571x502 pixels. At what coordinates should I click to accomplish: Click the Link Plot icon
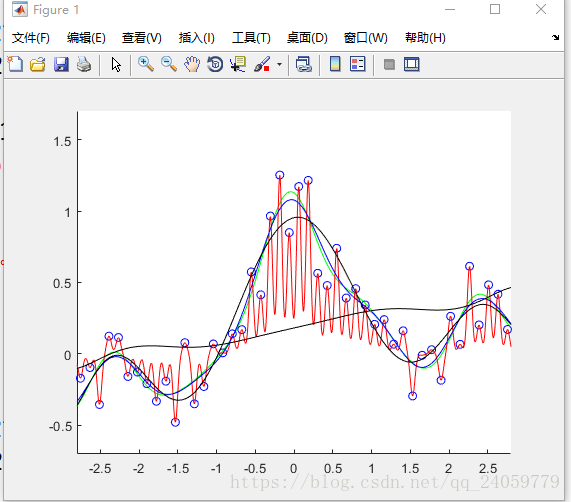[304, 64]
